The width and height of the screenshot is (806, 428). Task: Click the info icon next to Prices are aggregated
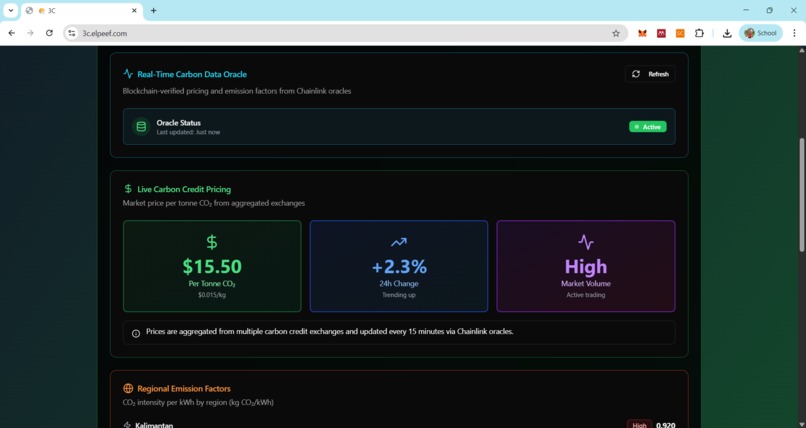136,333
